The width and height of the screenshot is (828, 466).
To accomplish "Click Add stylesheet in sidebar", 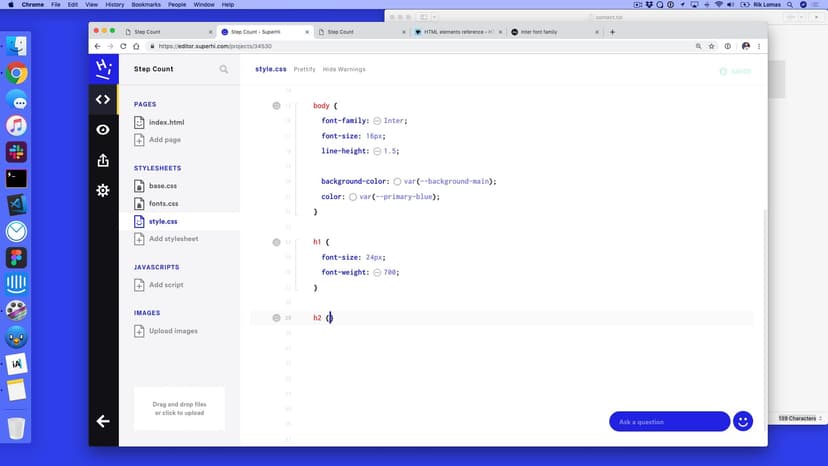I will (x=173, y=239).
